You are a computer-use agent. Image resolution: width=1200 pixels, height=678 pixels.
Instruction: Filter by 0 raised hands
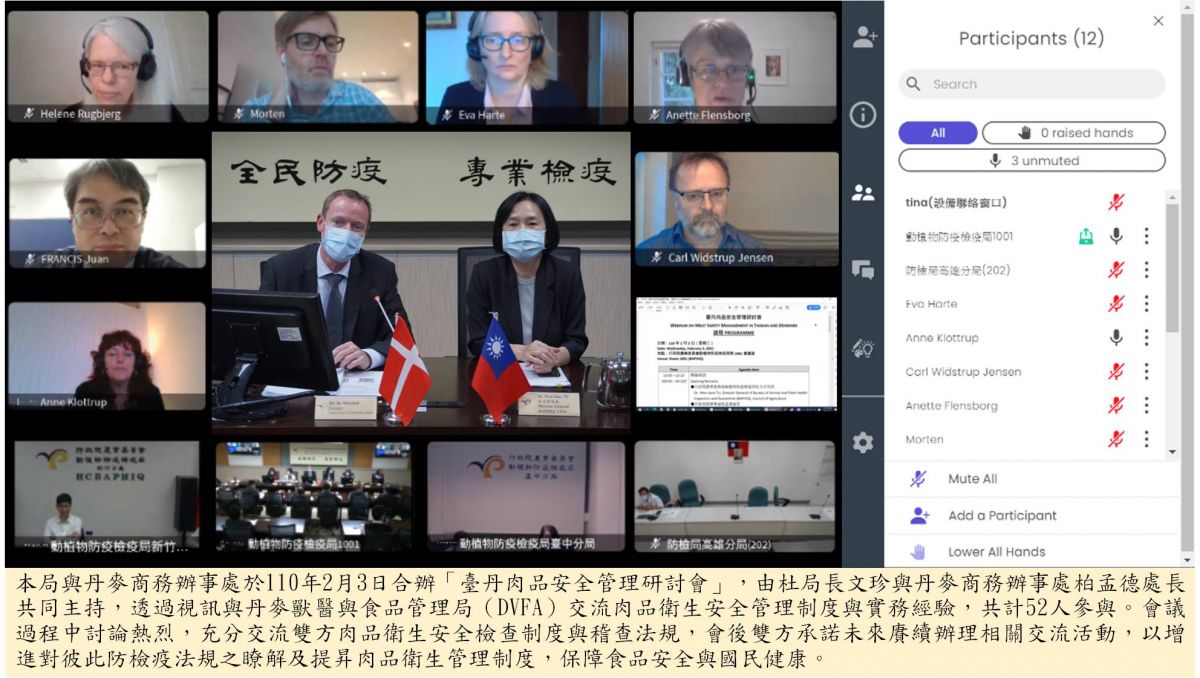point(1073,133)
